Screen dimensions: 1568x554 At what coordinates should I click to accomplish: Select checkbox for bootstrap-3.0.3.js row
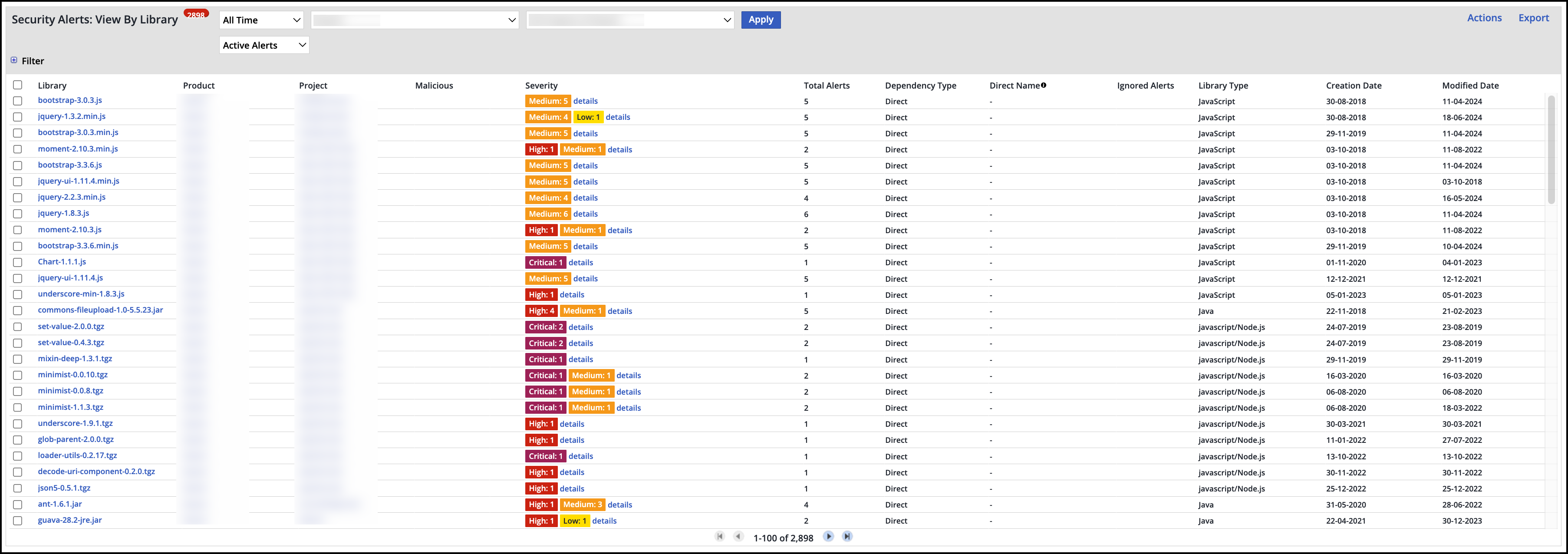tap(18, 101)
